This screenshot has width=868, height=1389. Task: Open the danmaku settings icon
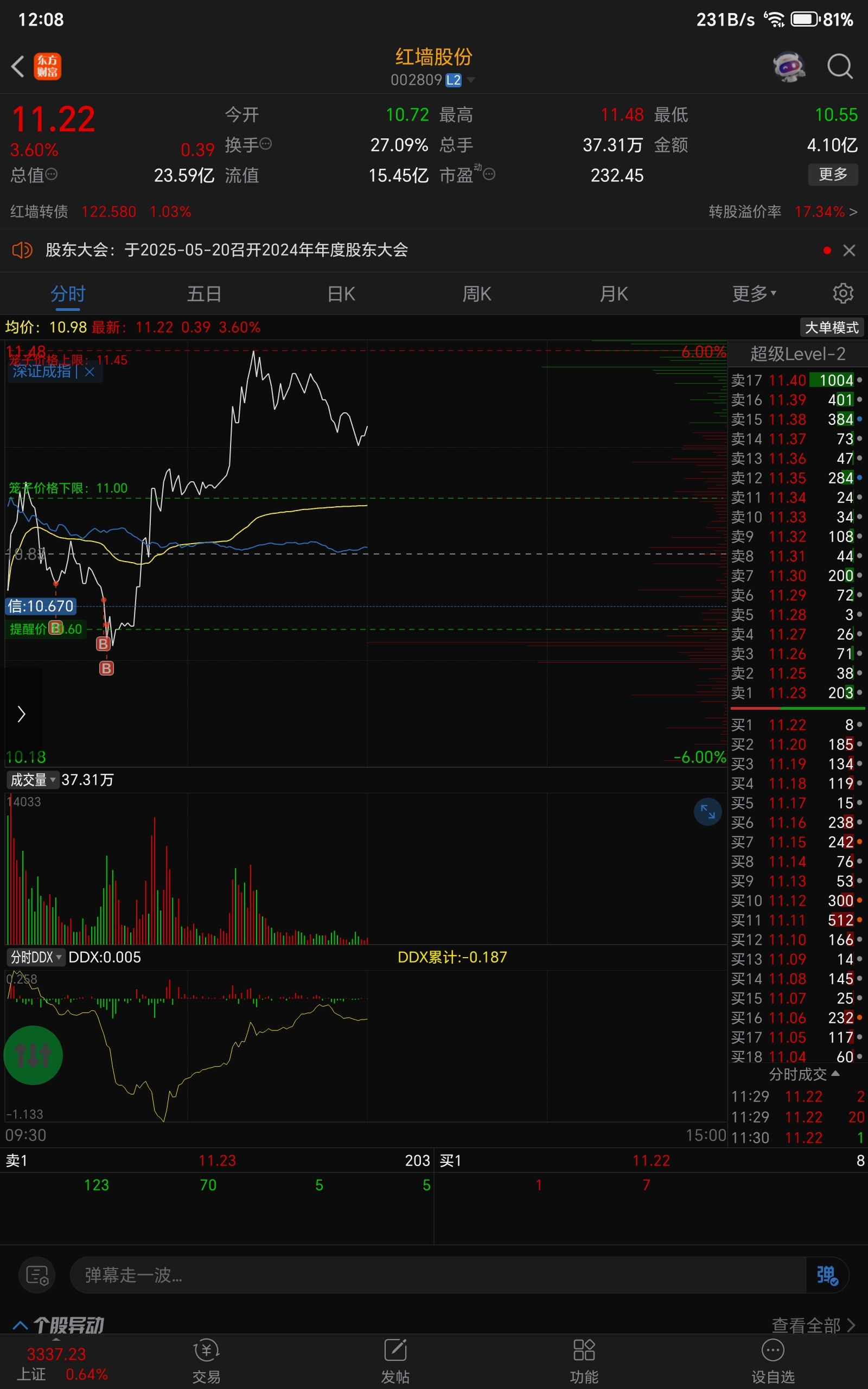(37, 1275)
